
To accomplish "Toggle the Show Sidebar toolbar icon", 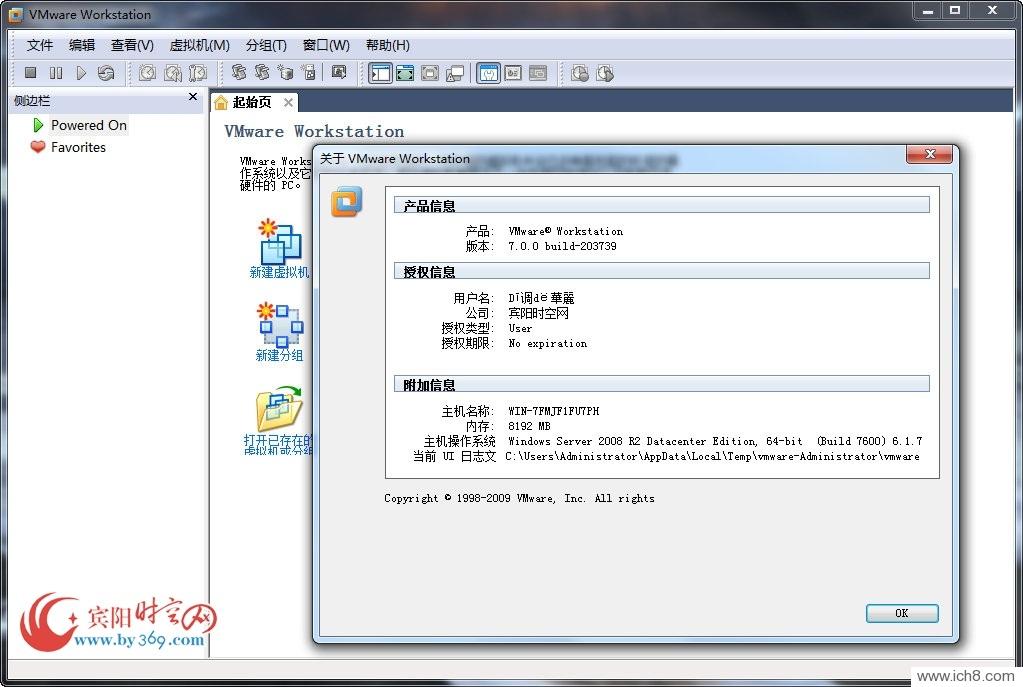I will coord(380,73).
